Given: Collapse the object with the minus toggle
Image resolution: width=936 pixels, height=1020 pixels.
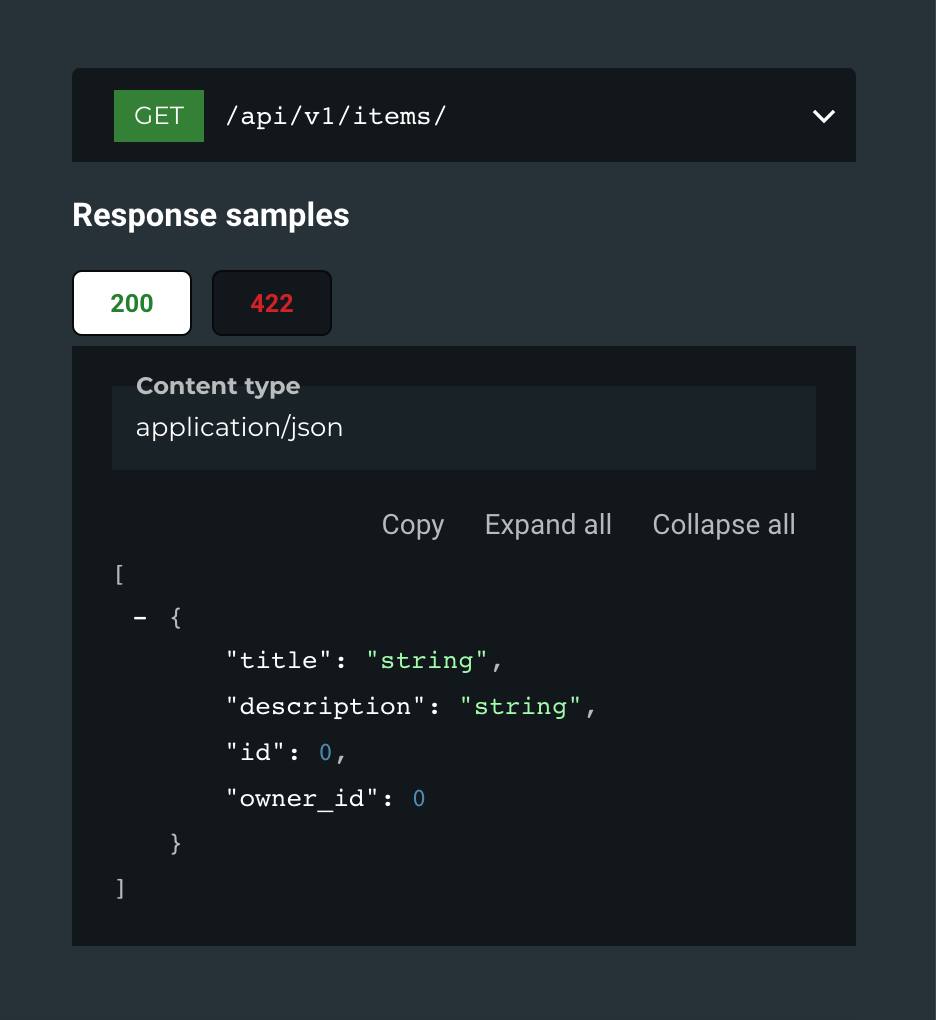Looking at the screenshot, I should tap(140, 618).
